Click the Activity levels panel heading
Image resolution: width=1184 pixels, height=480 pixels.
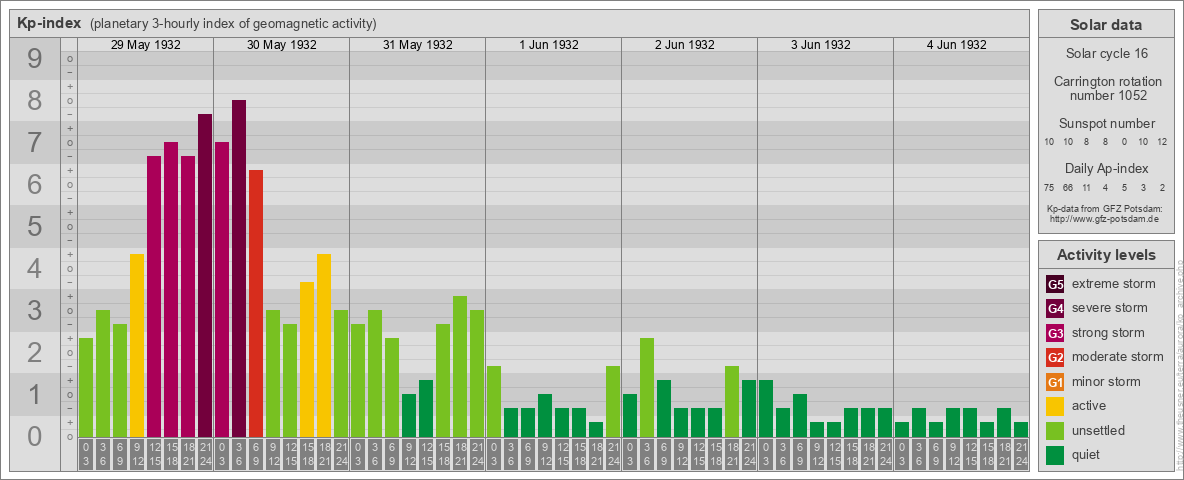(1106, 255)
